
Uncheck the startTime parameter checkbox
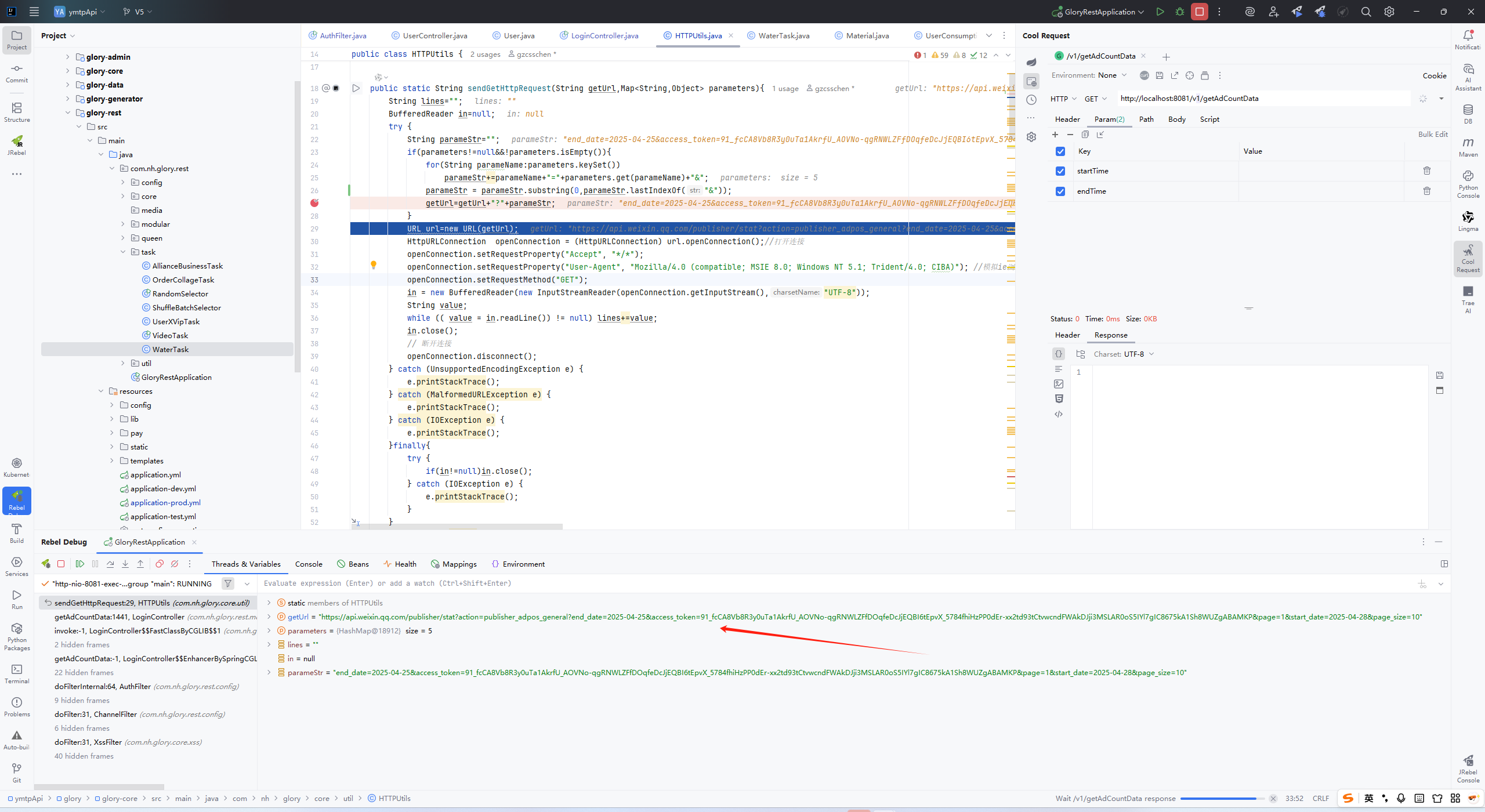click(1060, 171)
